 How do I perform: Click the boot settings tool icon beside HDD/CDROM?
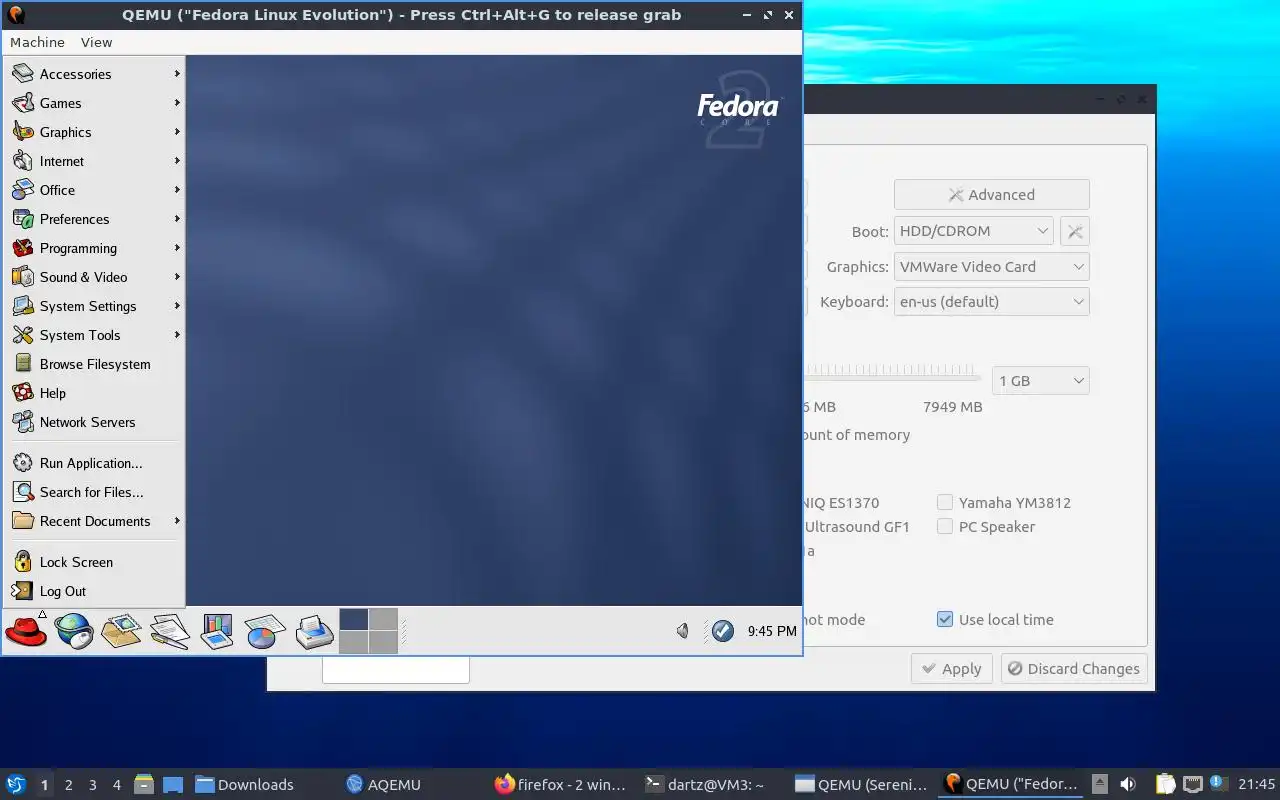coord(1075,231)
